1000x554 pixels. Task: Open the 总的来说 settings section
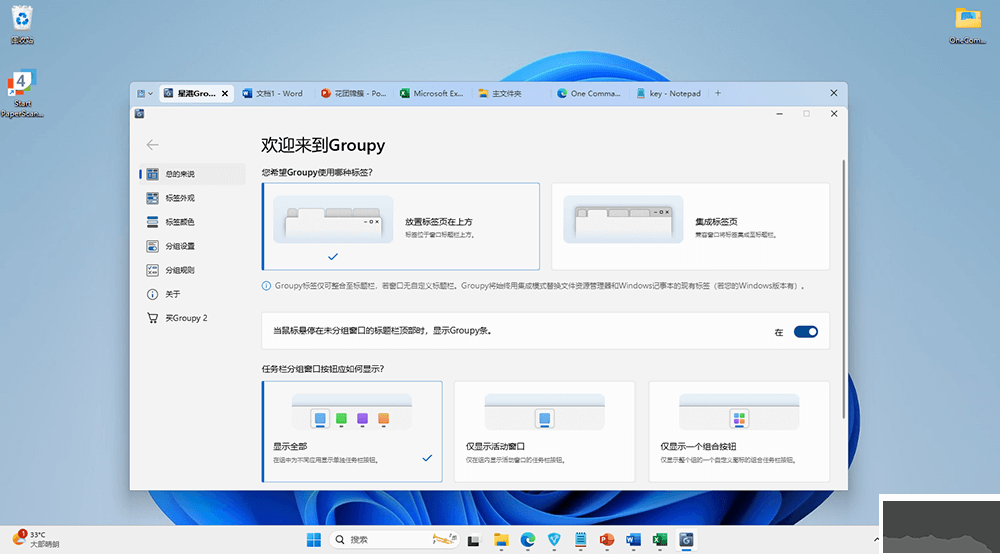[x=192, y=174]
